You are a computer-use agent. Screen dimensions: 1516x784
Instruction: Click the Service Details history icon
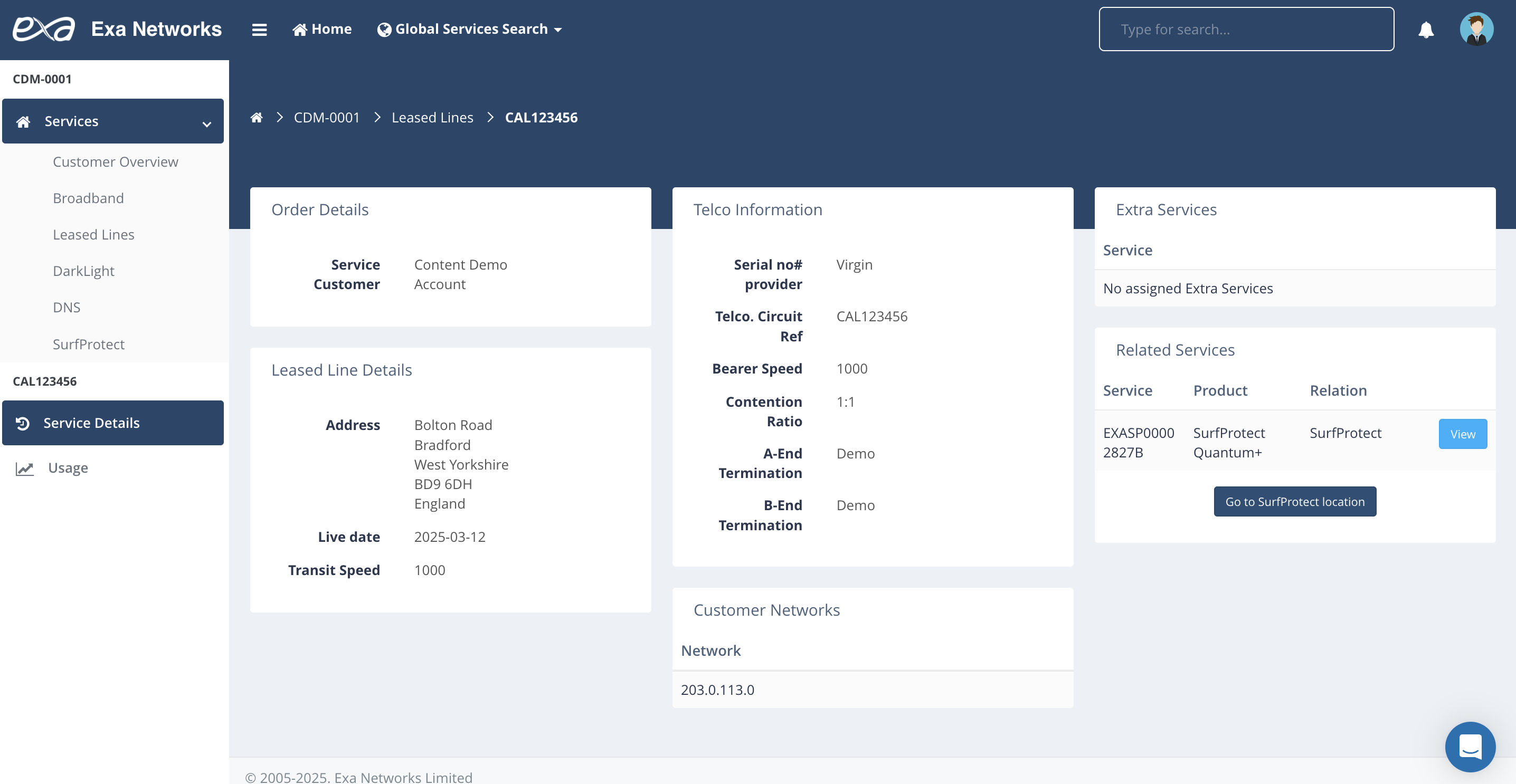click(x=23, y=423)
